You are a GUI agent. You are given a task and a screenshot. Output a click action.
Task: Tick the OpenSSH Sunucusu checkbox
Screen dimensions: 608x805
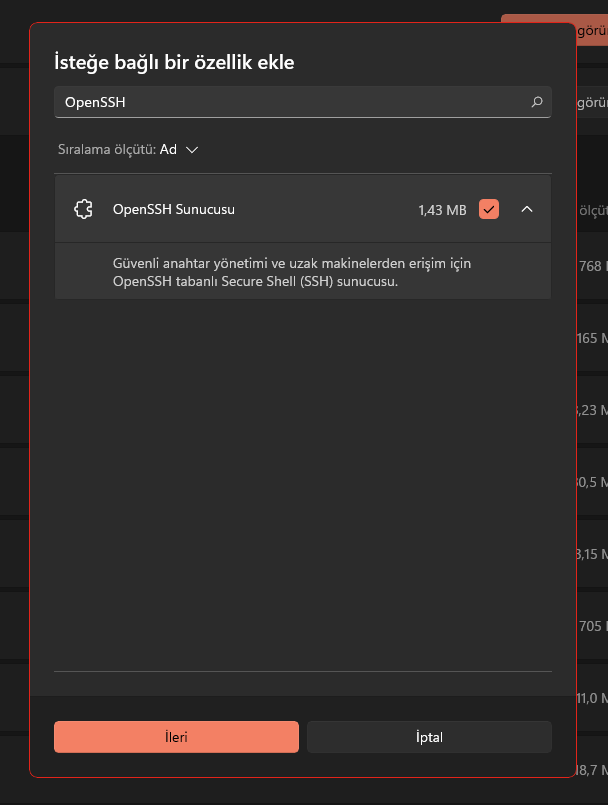tap(489, 210)
